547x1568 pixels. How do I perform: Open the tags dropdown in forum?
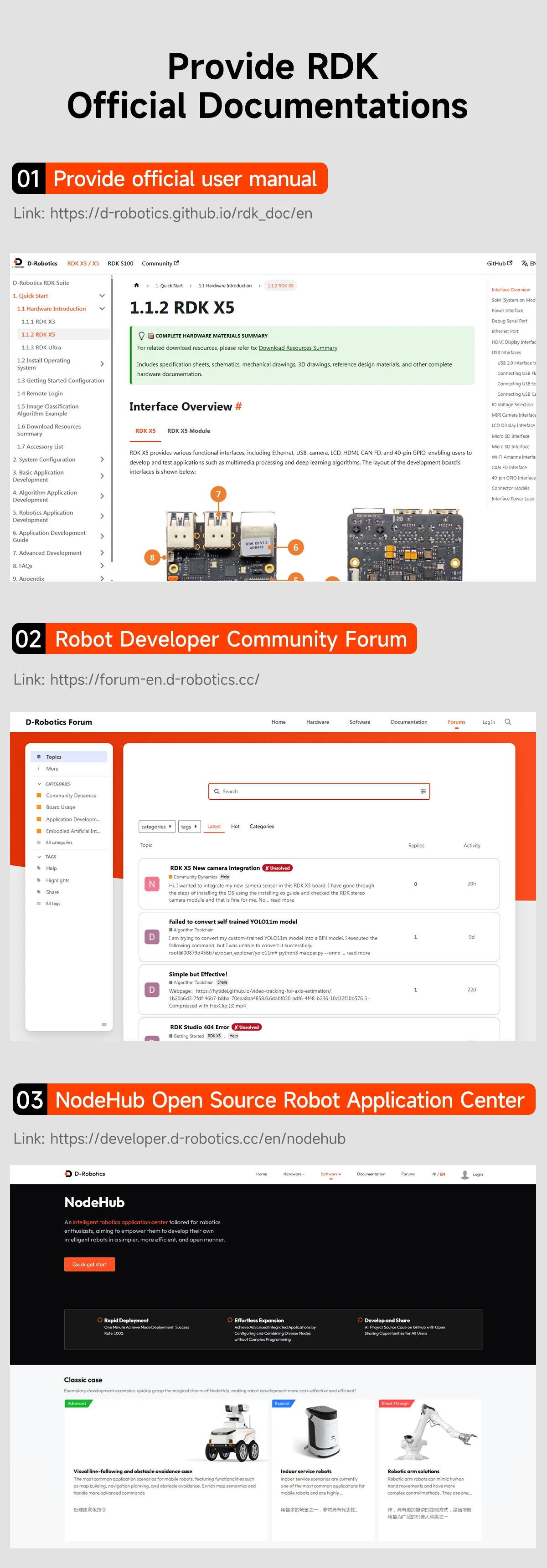(x=189, y=827)
